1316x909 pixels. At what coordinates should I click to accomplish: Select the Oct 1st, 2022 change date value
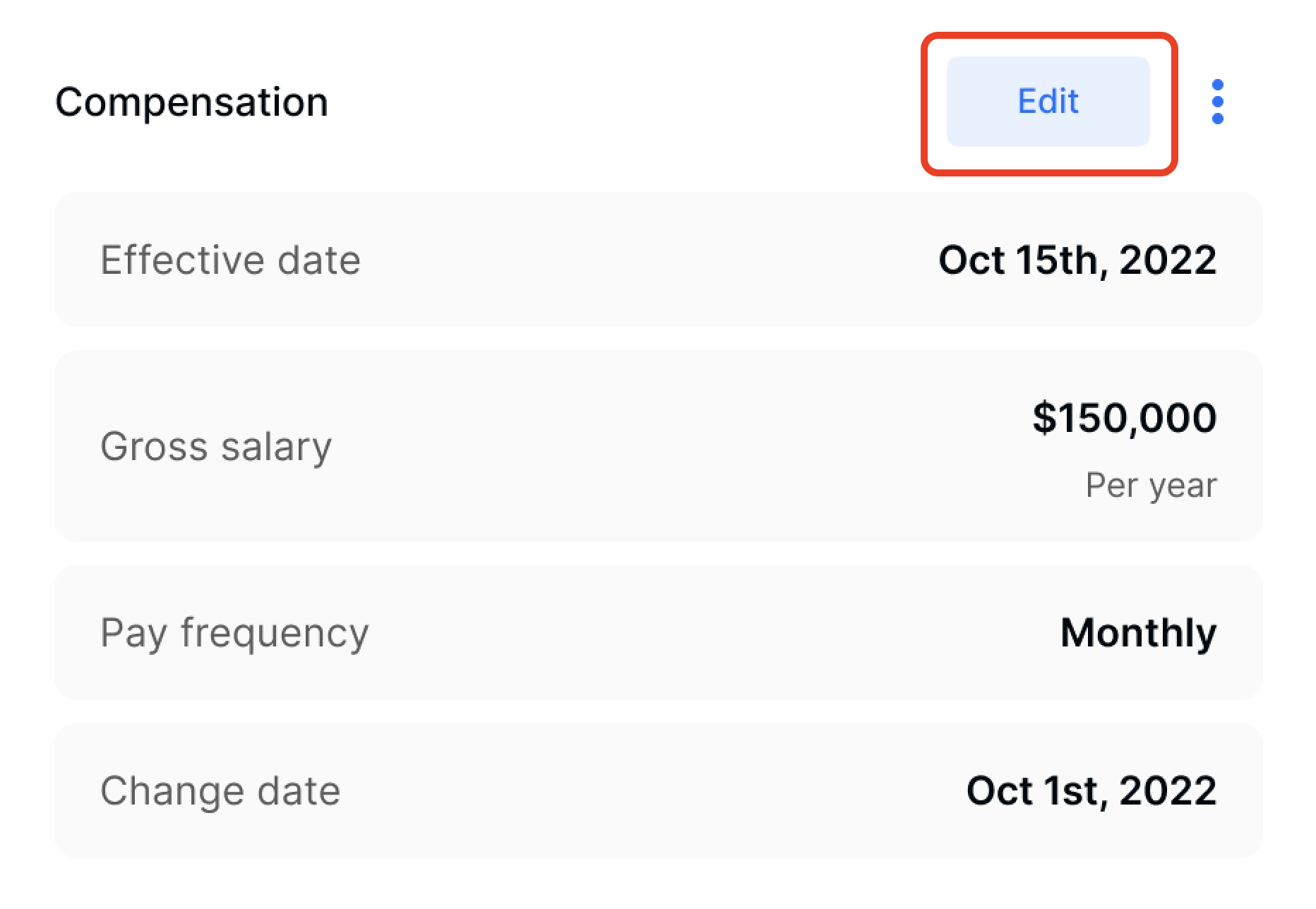pos(1091,790)
